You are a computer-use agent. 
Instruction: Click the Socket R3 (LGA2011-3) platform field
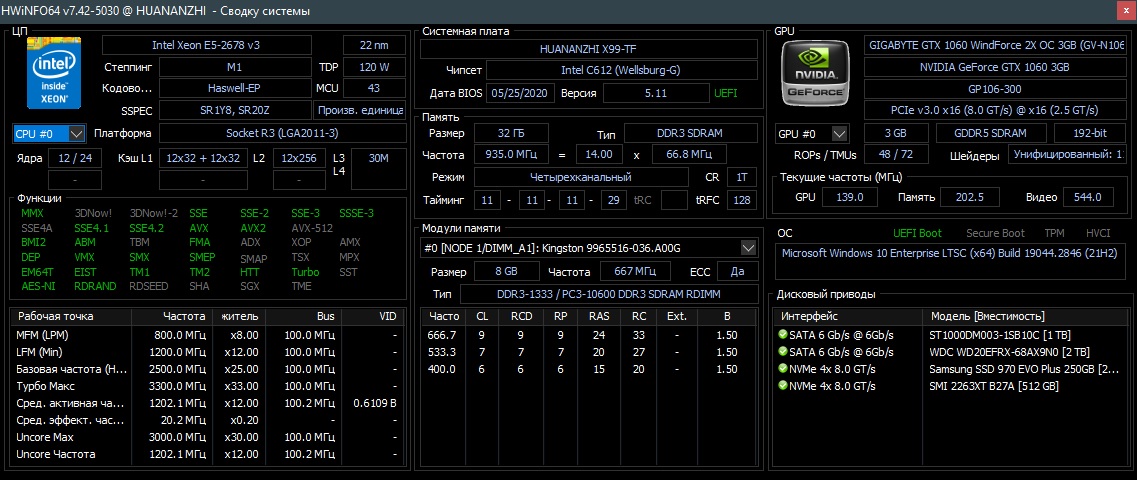pos(282,133)
